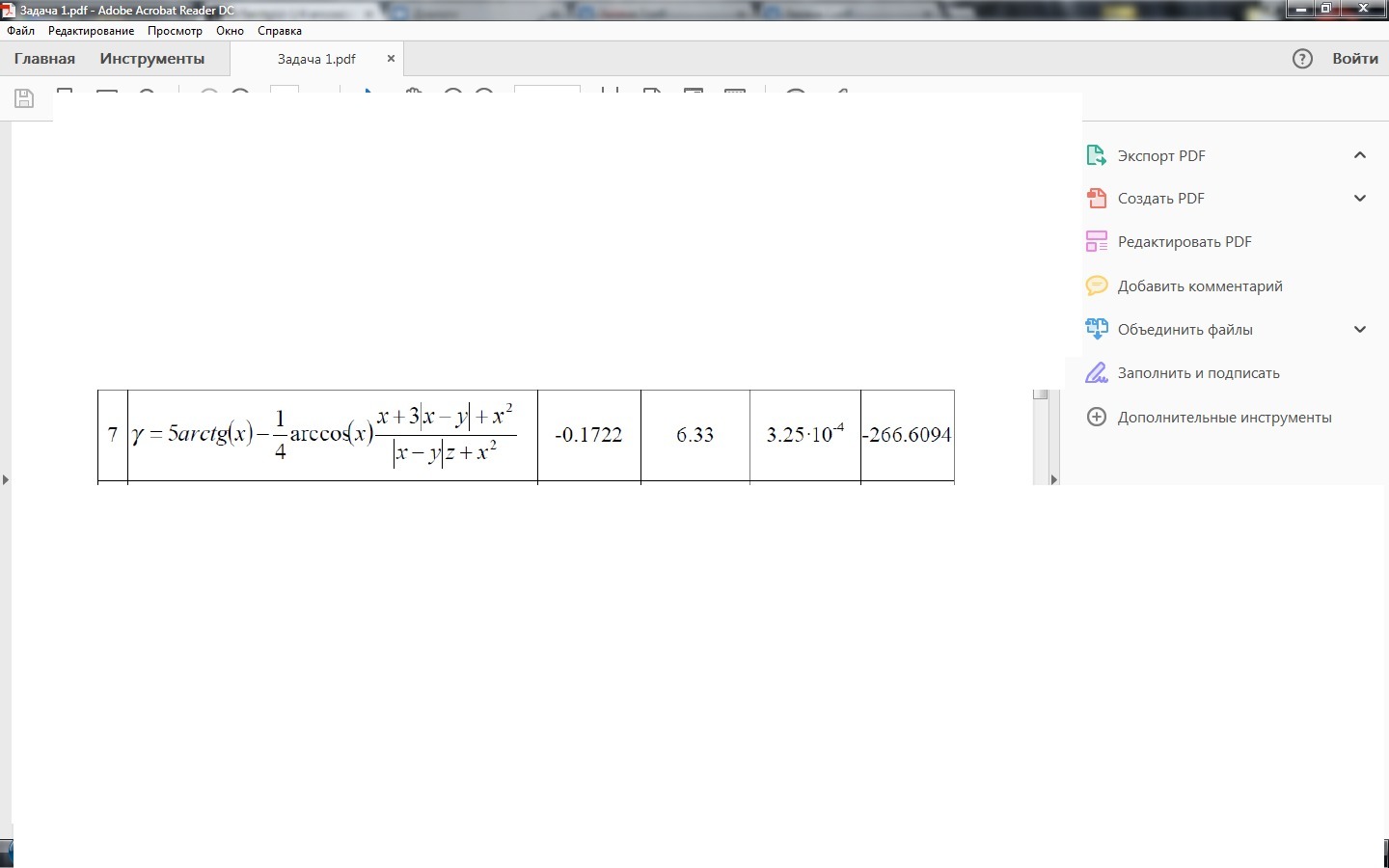Open Дополнительные инструменты plus icon

1097,418
